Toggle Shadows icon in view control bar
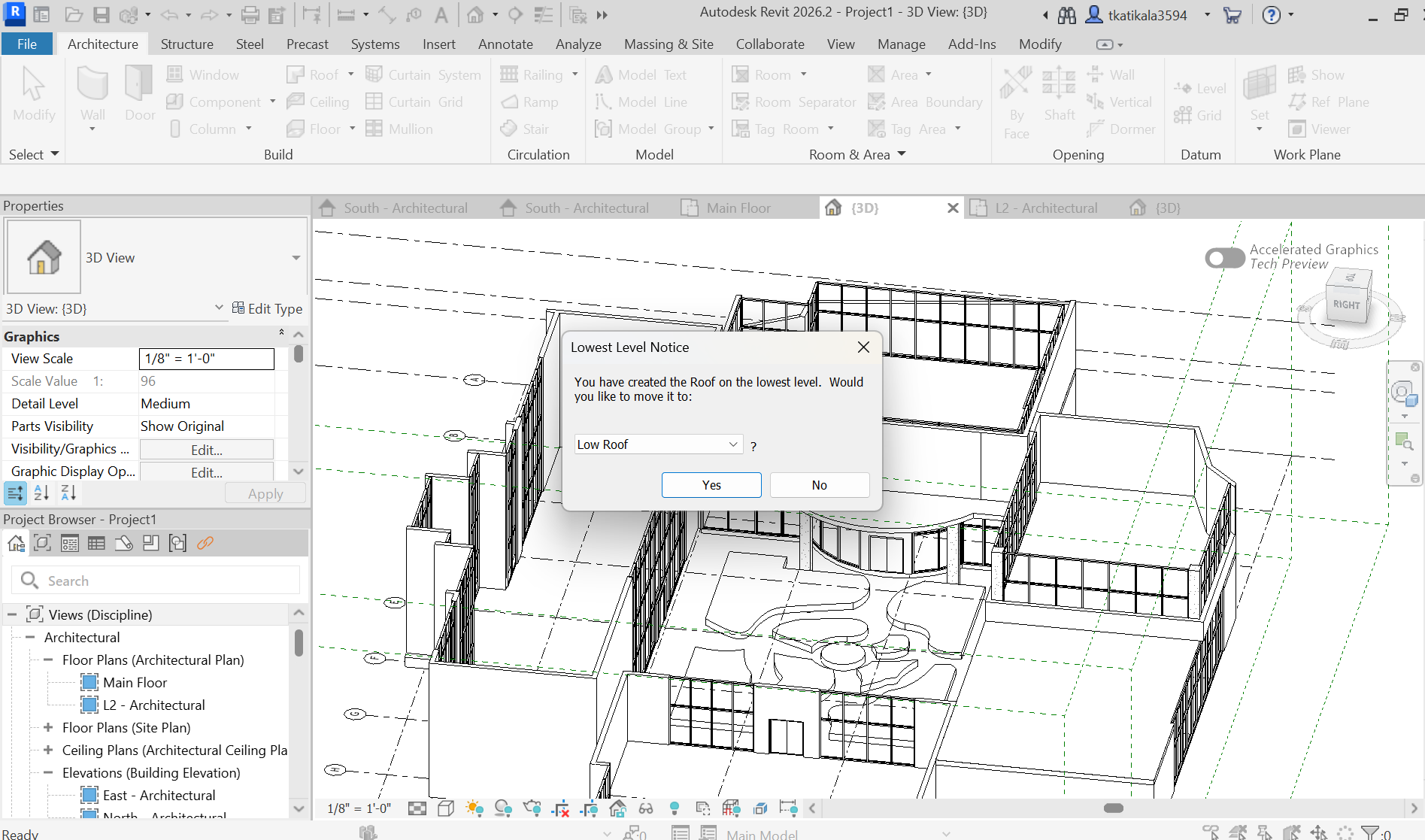 [x=503, y=808]
